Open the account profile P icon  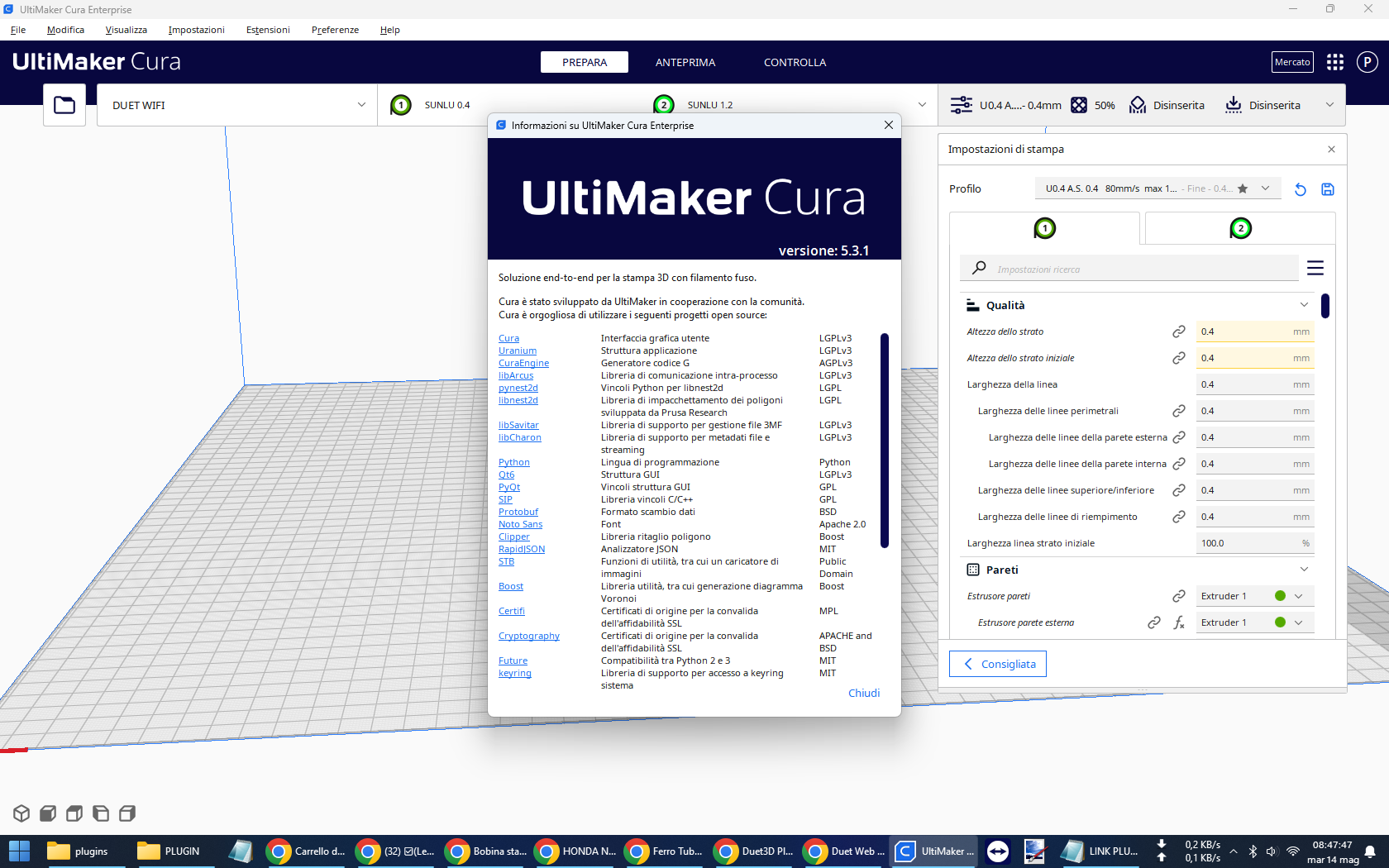click(x=1368, y=62)
